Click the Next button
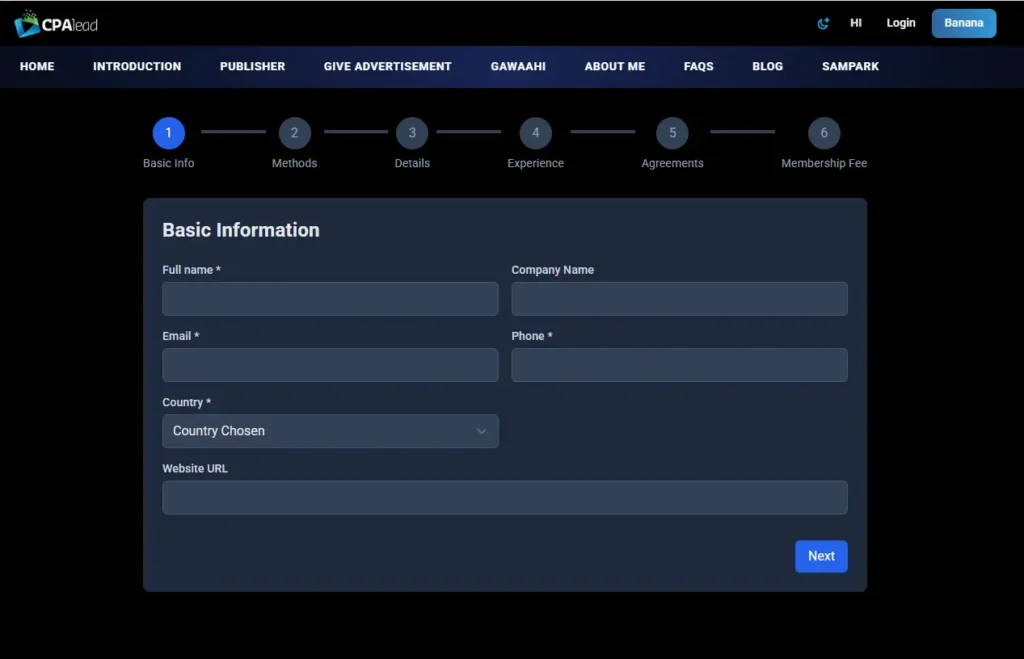 click(x=821, y=556)
